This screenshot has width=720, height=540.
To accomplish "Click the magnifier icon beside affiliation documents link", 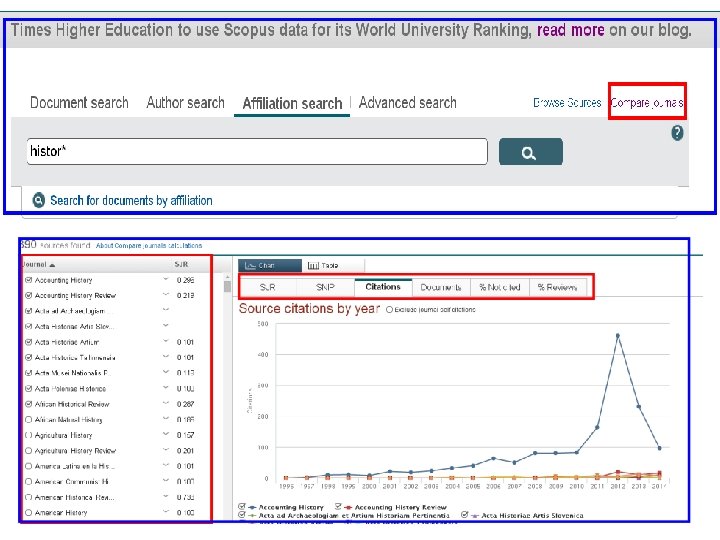I will tap(38, 200).
